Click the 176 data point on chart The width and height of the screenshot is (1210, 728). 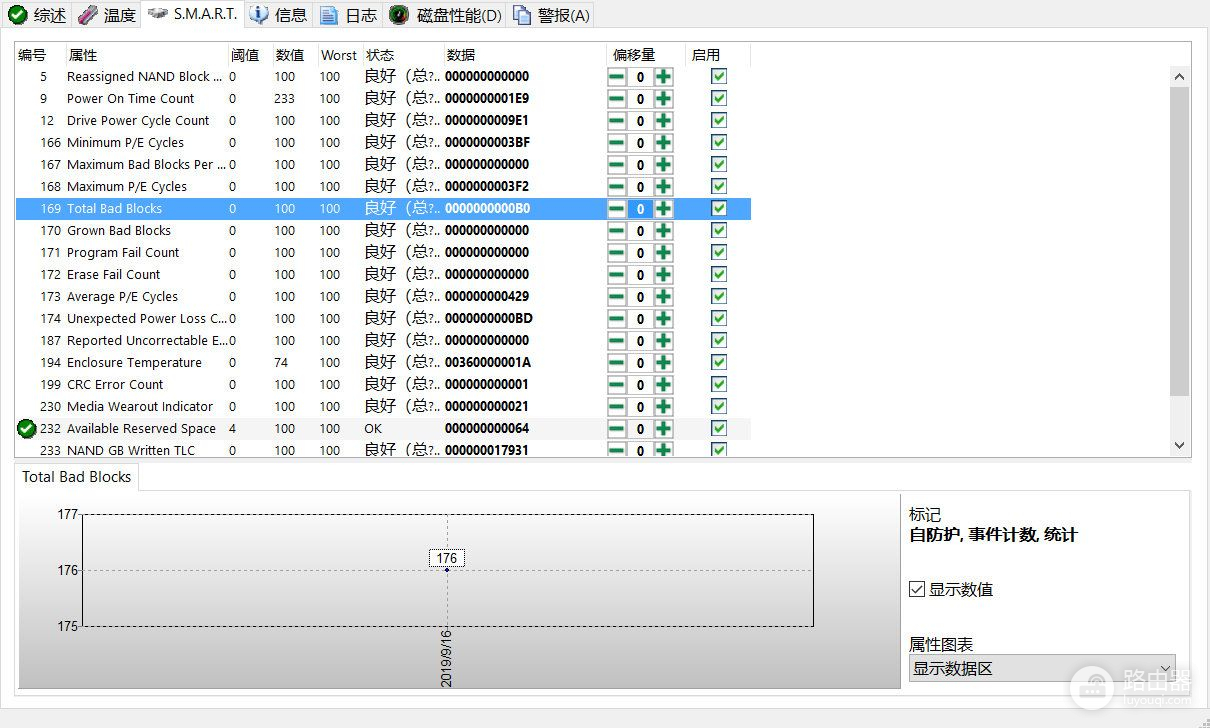(447, 570)
